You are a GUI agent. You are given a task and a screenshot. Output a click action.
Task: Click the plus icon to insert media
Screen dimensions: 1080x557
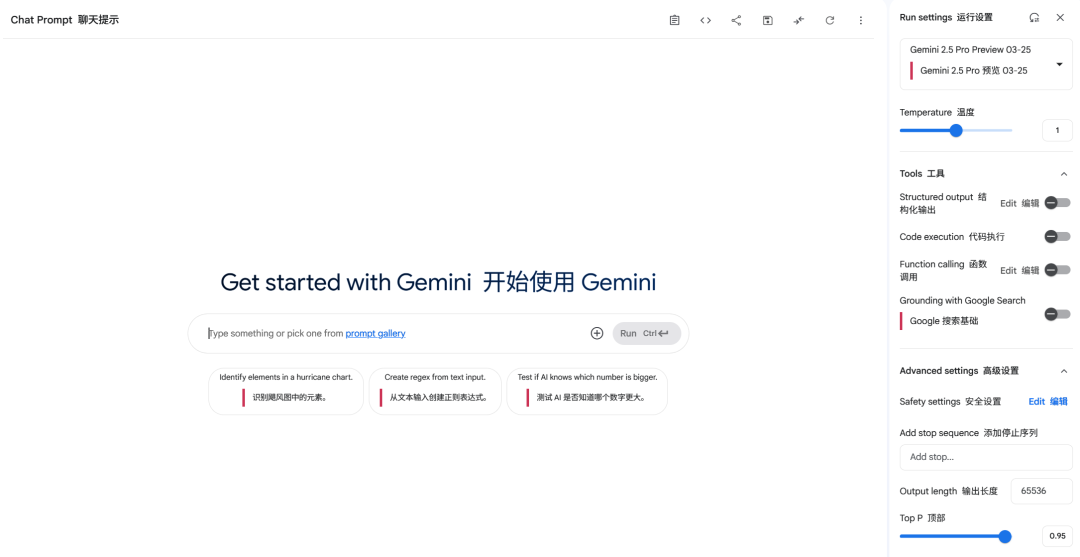[x=597, y=333]
